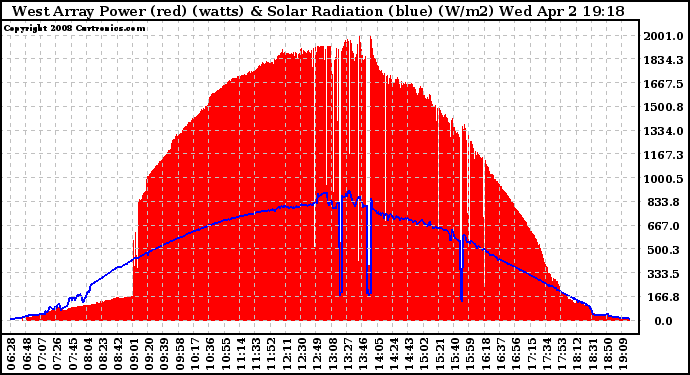Click the 07:07 time label

(42, 354)
